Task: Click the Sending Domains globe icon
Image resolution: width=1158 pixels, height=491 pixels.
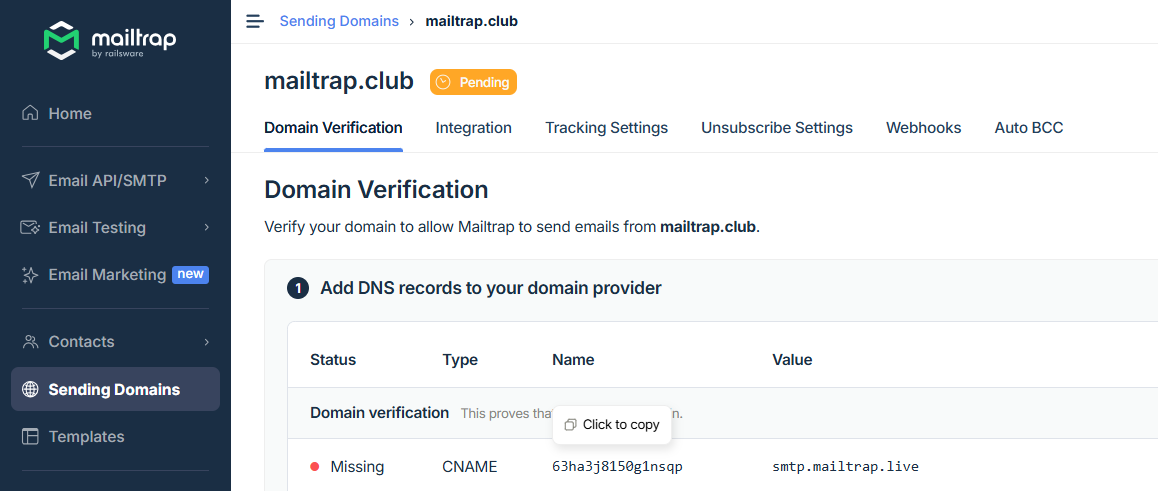Action: 31,390
